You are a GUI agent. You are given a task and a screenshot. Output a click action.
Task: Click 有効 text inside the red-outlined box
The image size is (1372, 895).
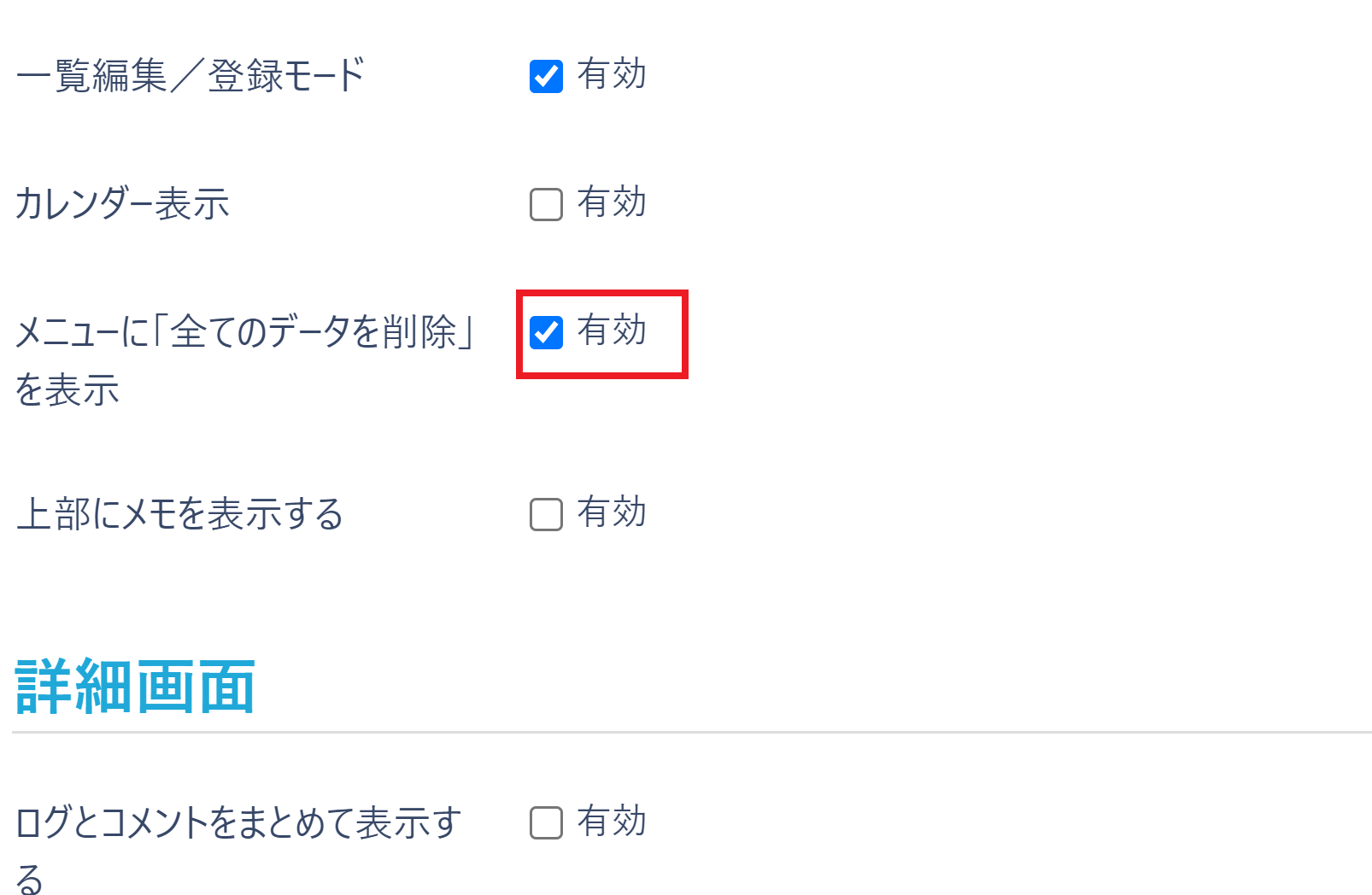pyautogui.click(x=612, y=331)
